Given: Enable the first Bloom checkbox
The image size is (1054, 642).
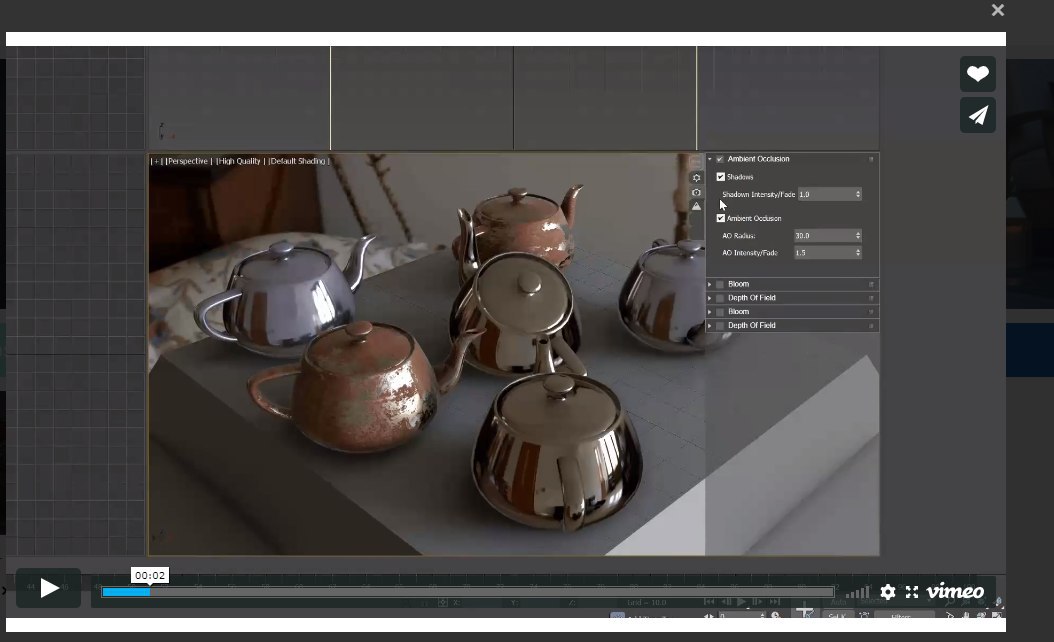Looking at the screenshot, I should [x=720, y=284].
